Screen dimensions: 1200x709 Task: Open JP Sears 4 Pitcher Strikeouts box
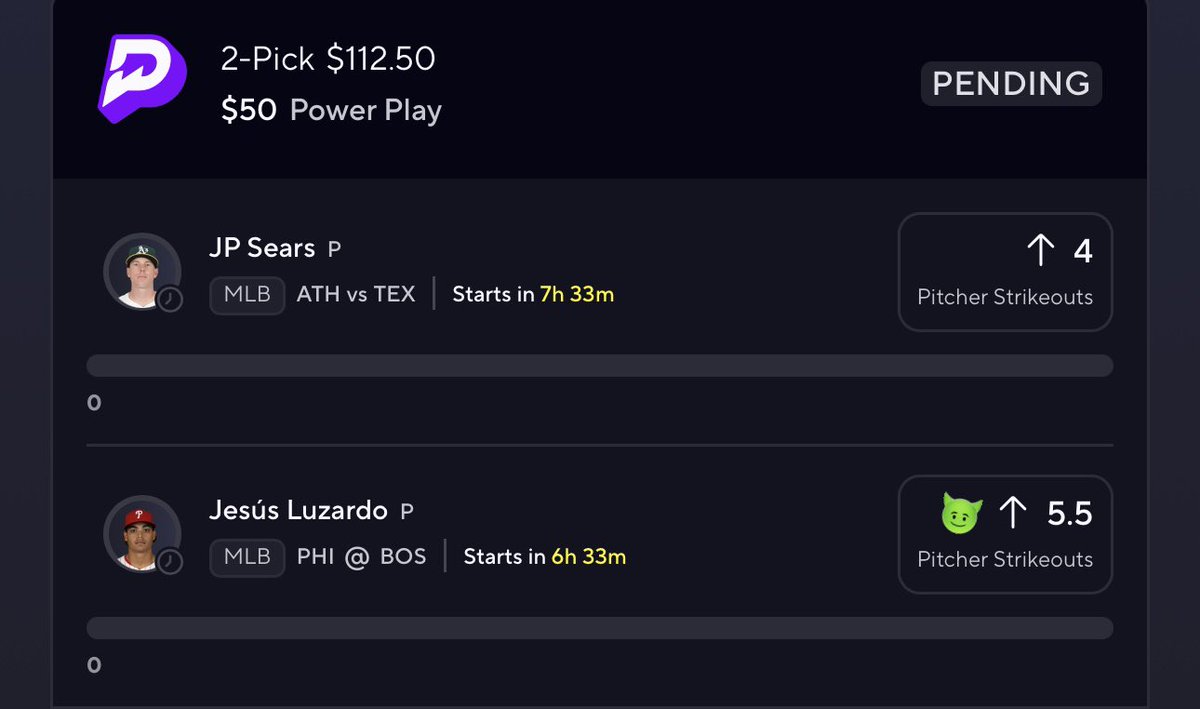click(1005, 271)
